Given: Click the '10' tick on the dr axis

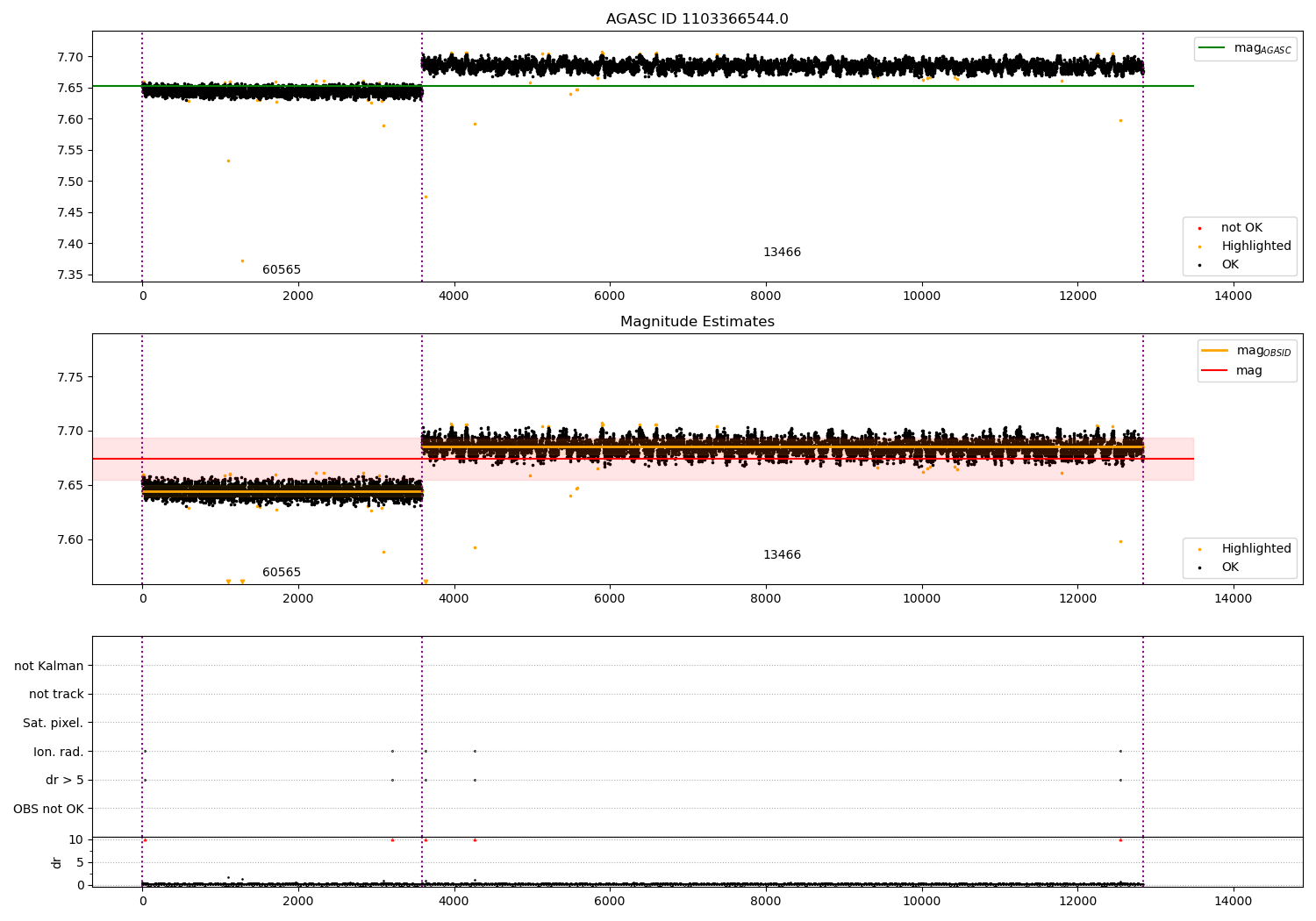Looking at the screenshot, I should pos(76,840).
